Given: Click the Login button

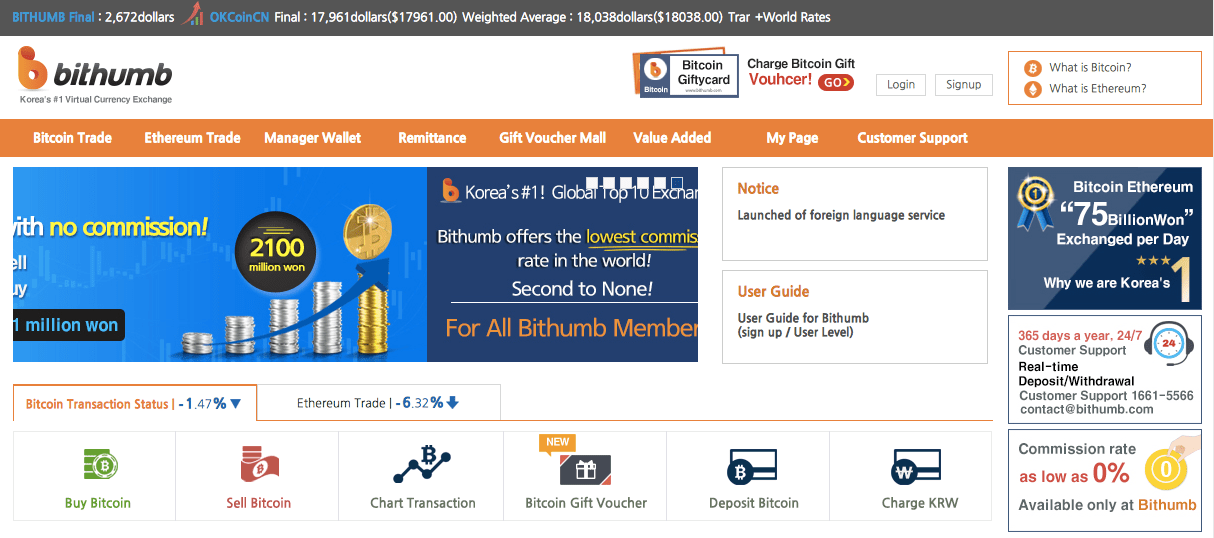Looking at the screenshot, I should 900,85.
